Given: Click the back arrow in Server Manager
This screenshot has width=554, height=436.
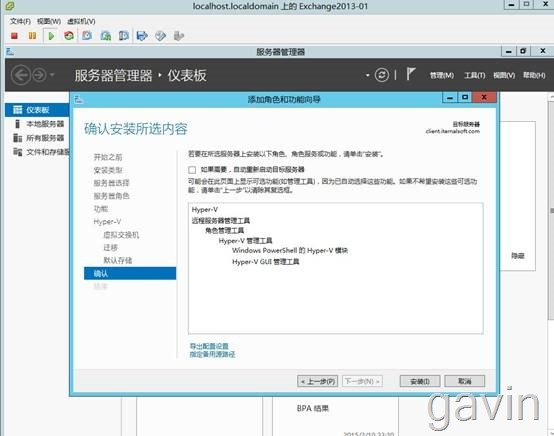Looking at the screenshot, I should [x=21, y=75].
